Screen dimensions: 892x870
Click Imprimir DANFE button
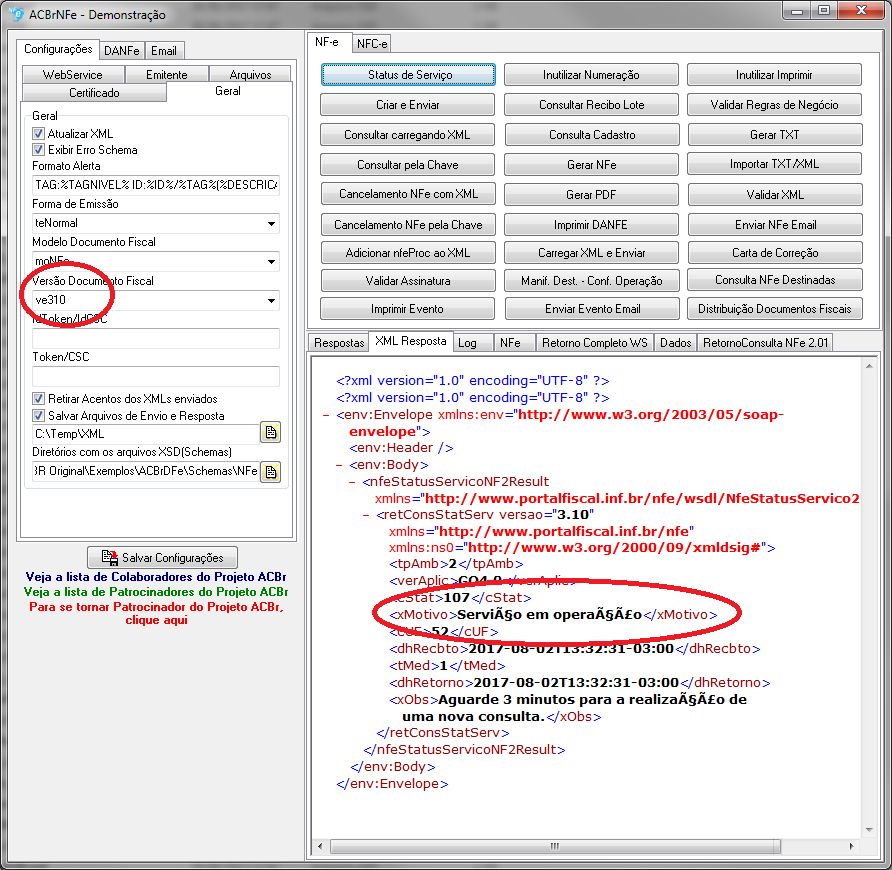591,225
